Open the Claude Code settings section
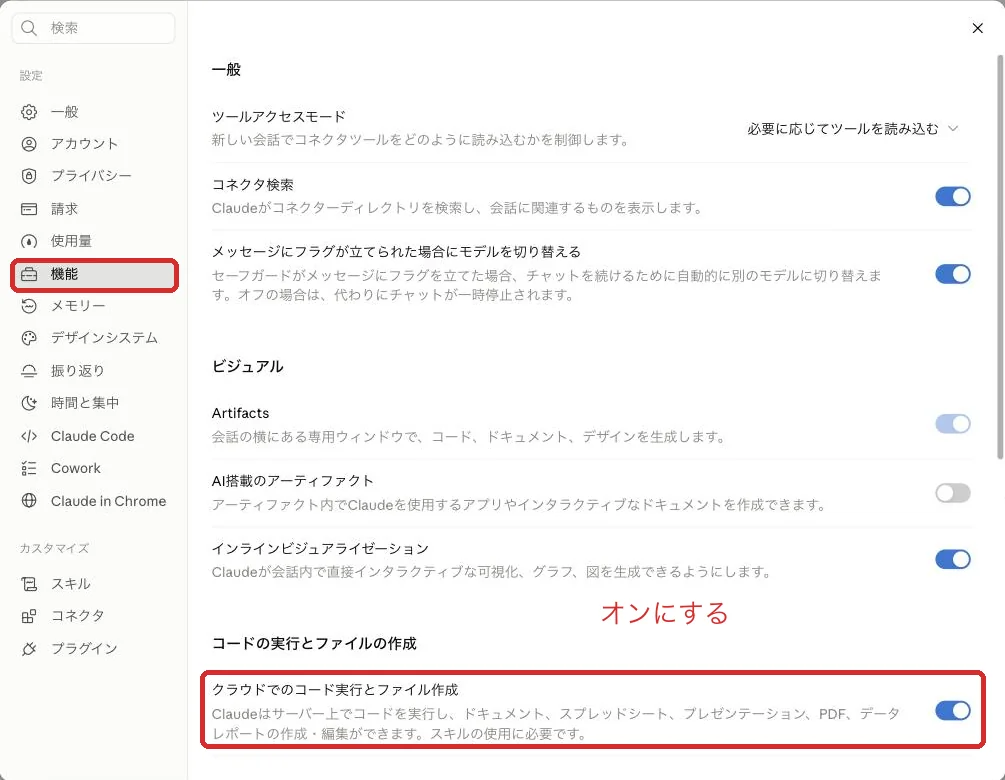The image size is (1005, 780). (94, 436)
